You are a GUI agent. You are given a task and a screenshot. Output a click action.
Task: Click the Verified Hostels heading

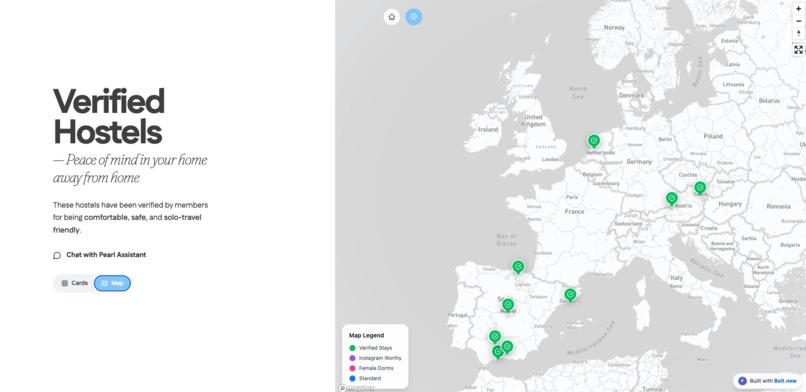tap(109, 116)
